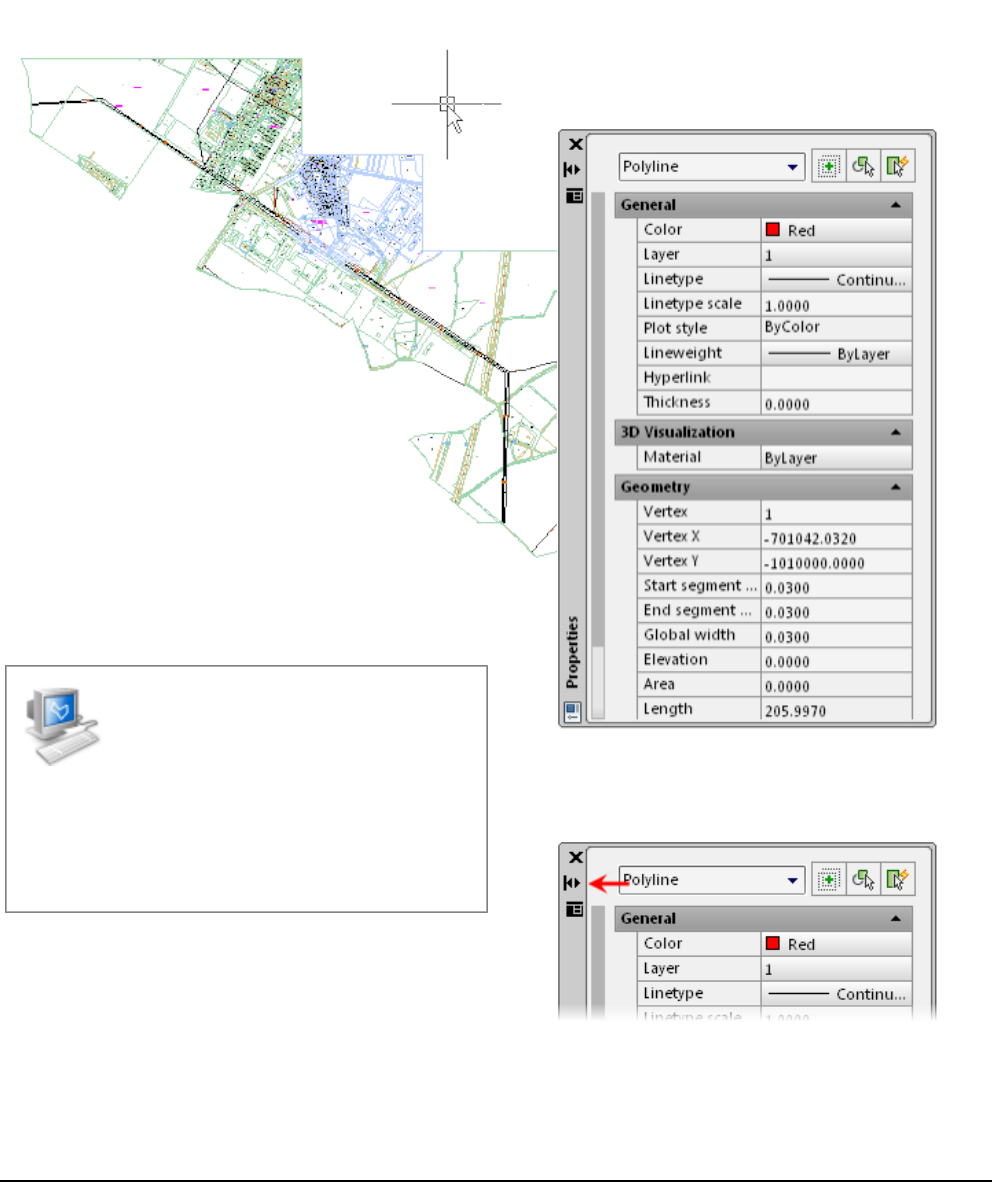The height and width of the screenshot is (1182, 992).
Task: Edit the Global width value 0.0300
Action: [x=836, y=636]
